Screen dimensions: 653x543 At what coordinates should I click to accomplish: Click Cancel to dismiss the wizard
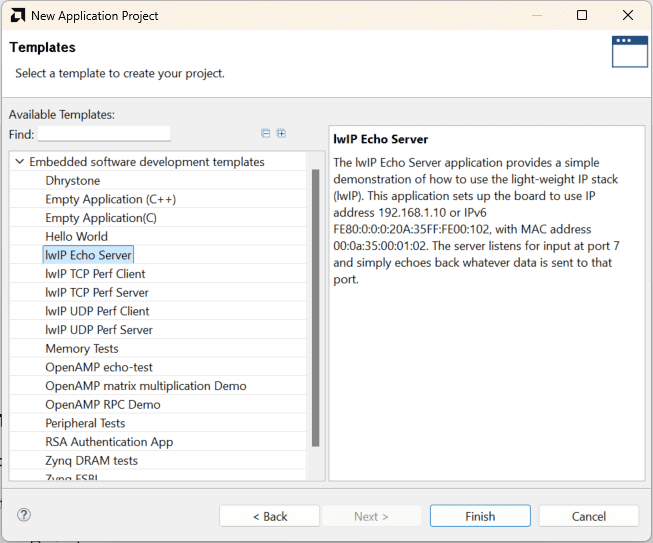[x=588, y=516]
